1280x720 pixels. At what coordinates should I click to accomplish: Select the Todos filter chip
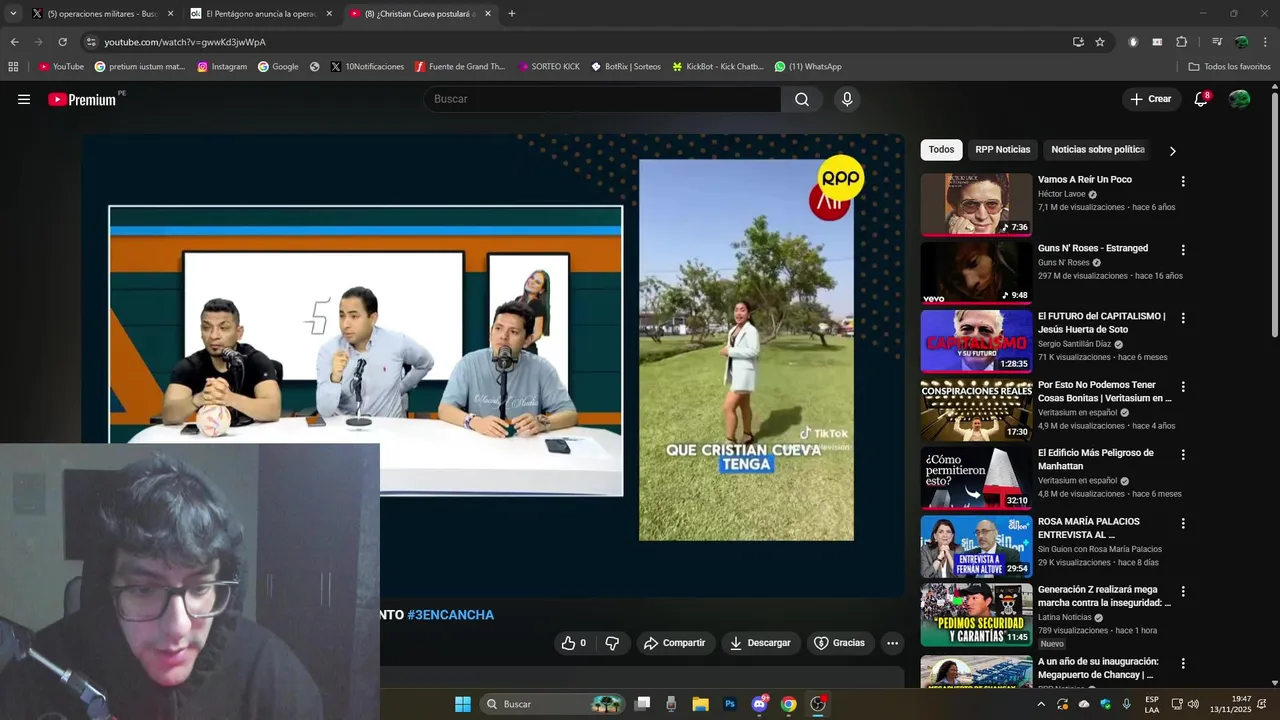pyautogui.click(x=941, y=150)
